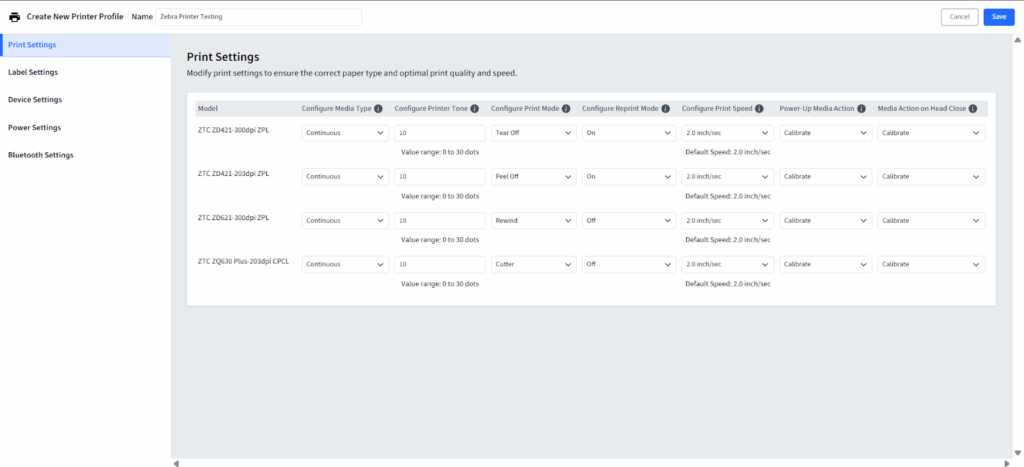Screen dimensions: 1024x467
Task: Switch to Label Settings tab
Action: 33,73
